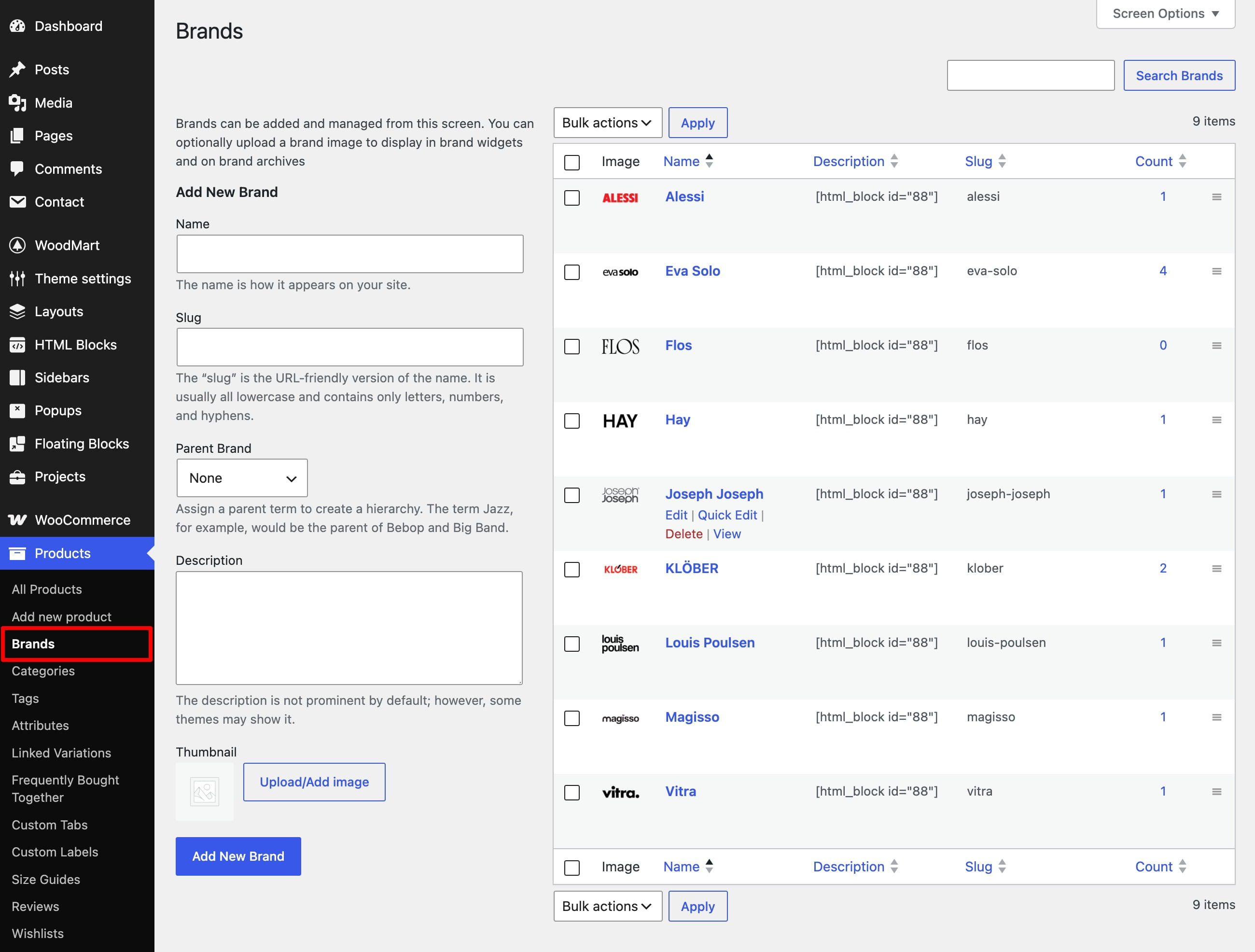Open the top Bulk actions dropdown
The image size is (1255, 952).
608,123
